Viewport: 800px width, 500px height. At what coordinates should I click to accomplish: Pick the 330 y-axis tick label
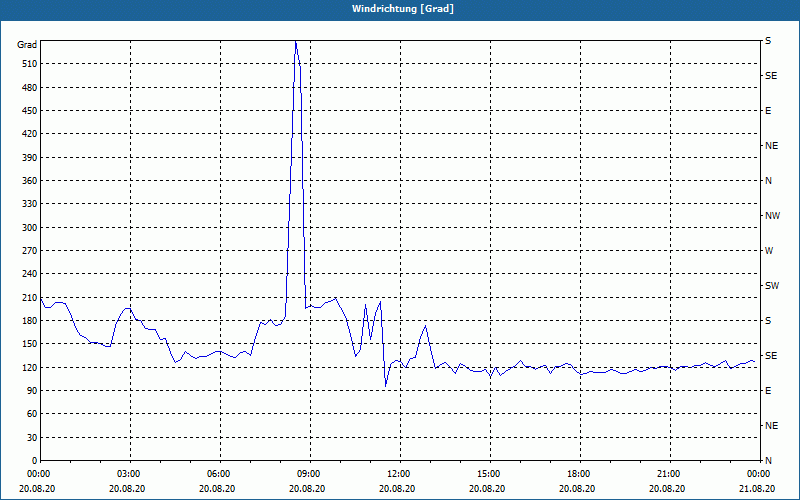[x=31, y=204]
